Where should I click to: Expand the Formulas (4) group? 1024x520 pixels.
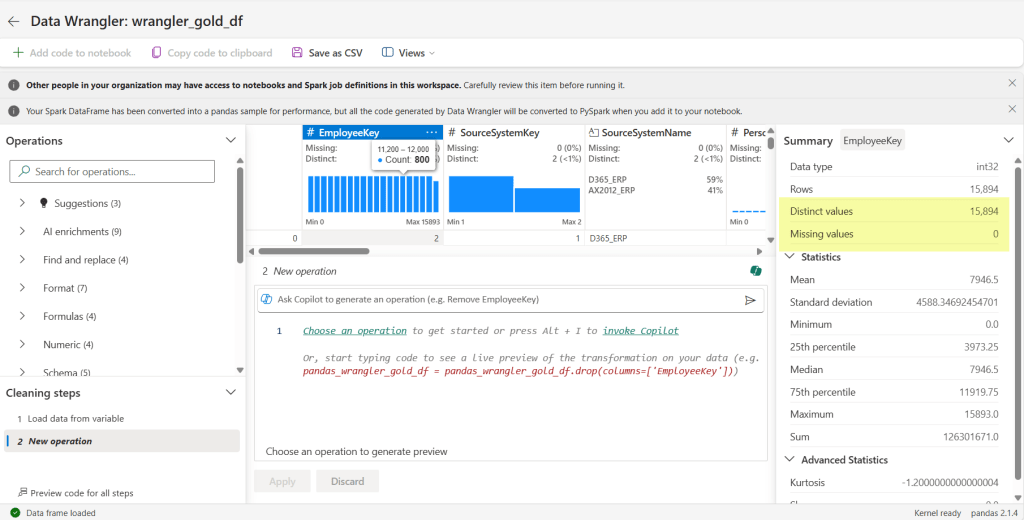[x=22, y=316]
